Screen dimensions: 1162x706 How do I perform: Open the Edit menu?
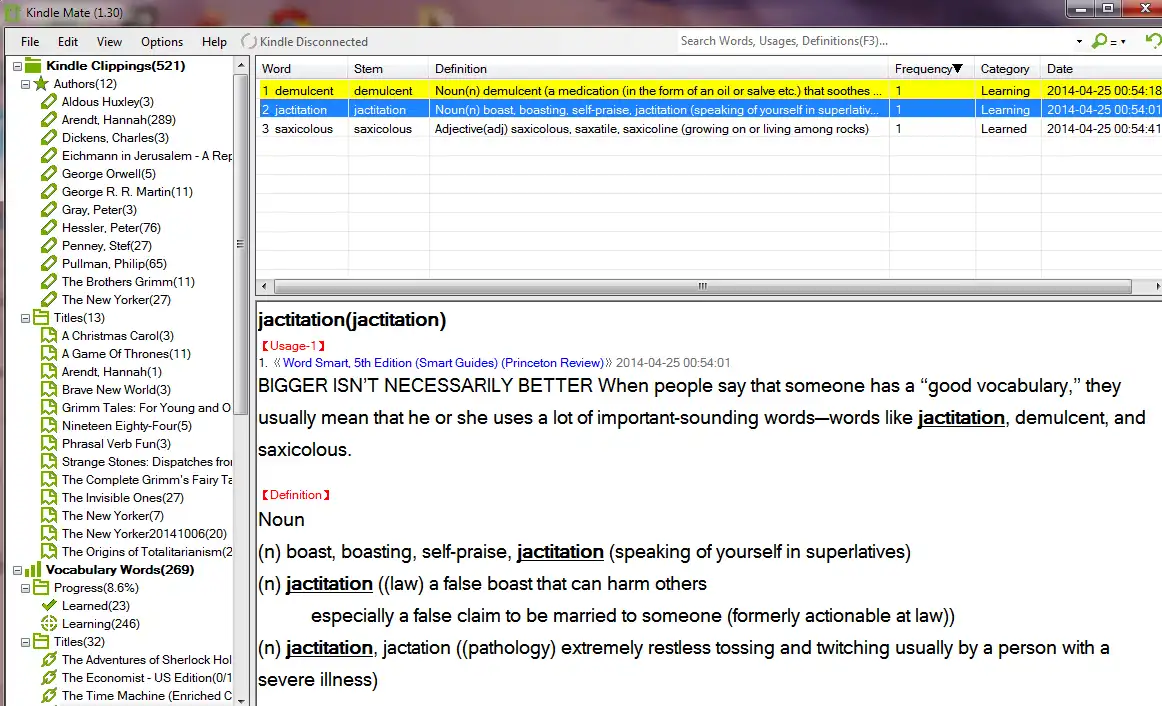[67, 41]
